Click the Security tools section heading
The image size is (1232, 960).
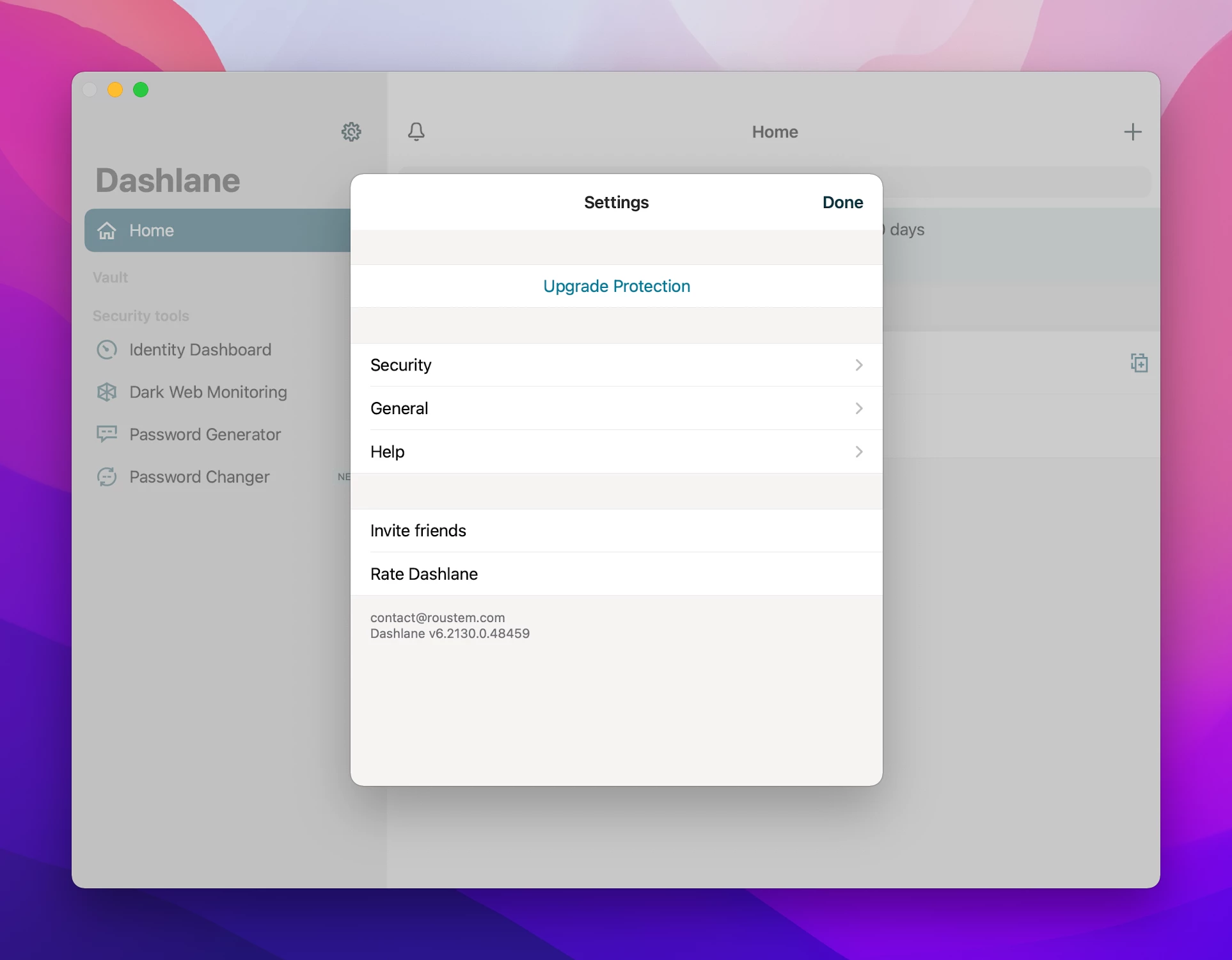click(x=141, y=316)
